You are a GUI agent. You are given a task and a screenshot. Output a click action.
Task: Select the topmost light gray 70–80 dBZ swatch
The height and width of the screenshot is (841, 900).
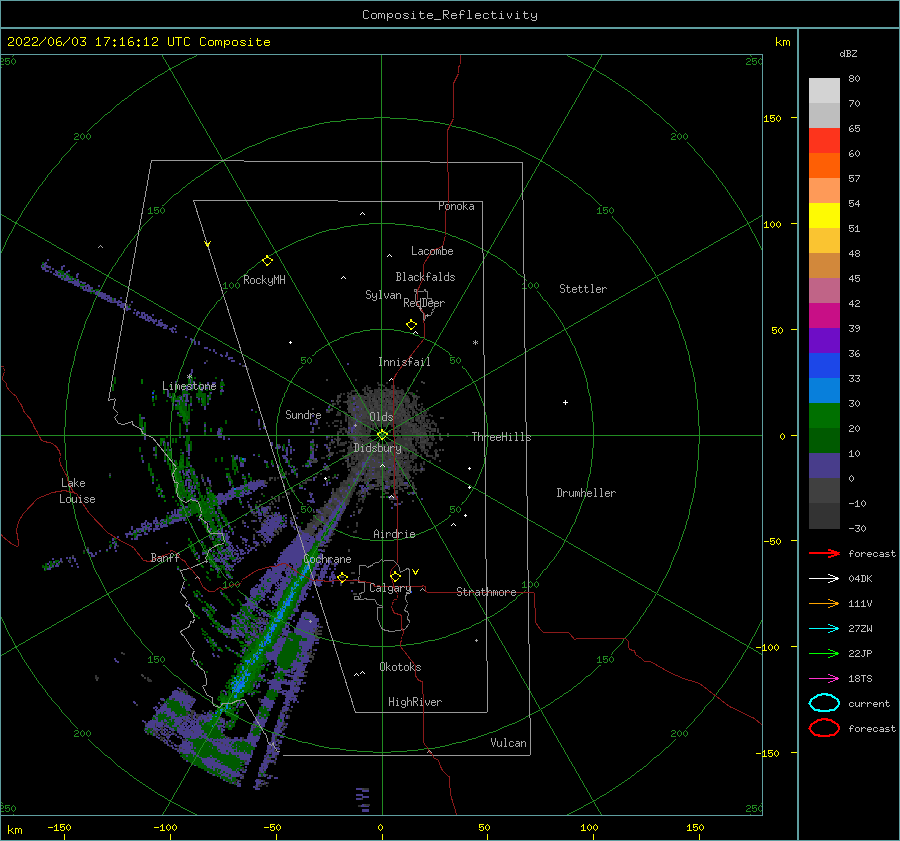pos(824,91)
